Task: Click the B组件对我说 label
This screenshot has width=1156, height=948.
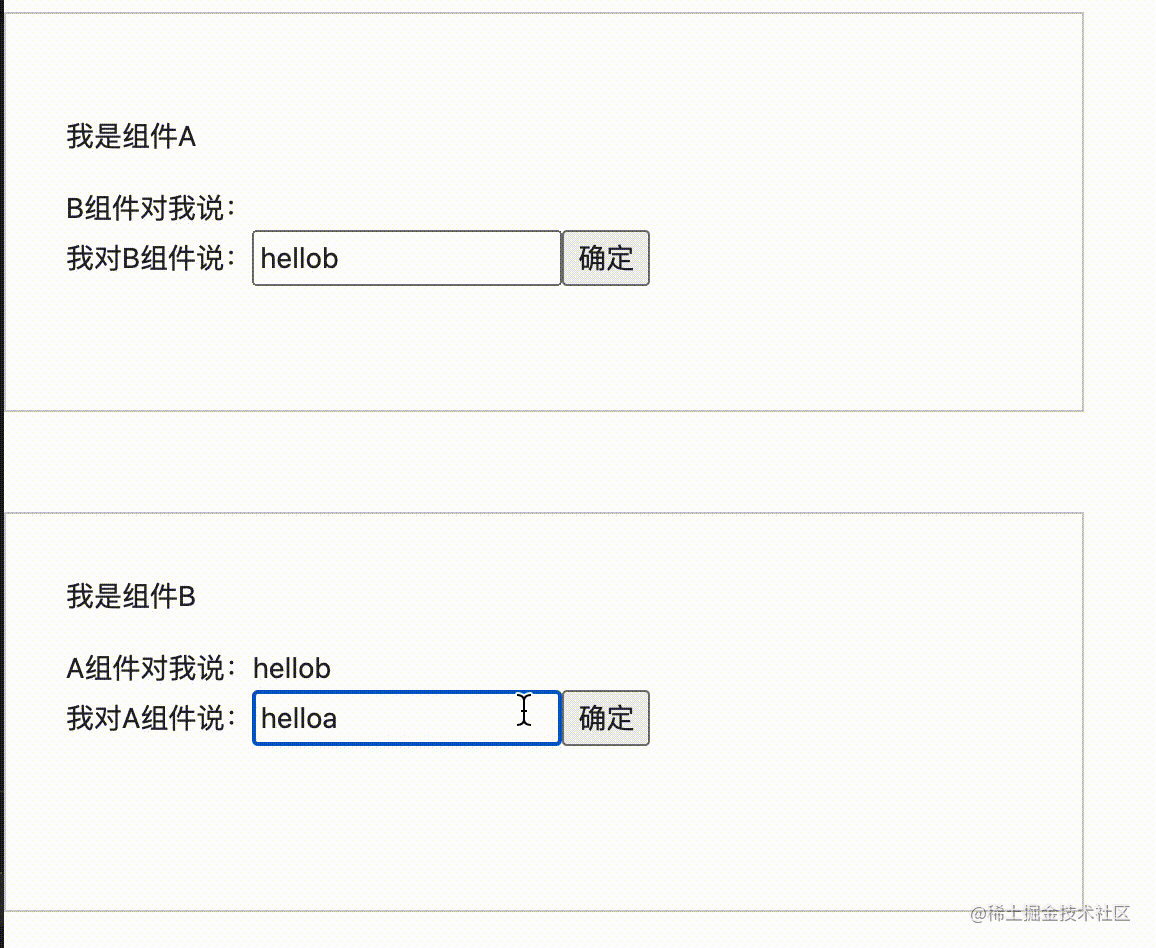Action: tap(152, 209)
